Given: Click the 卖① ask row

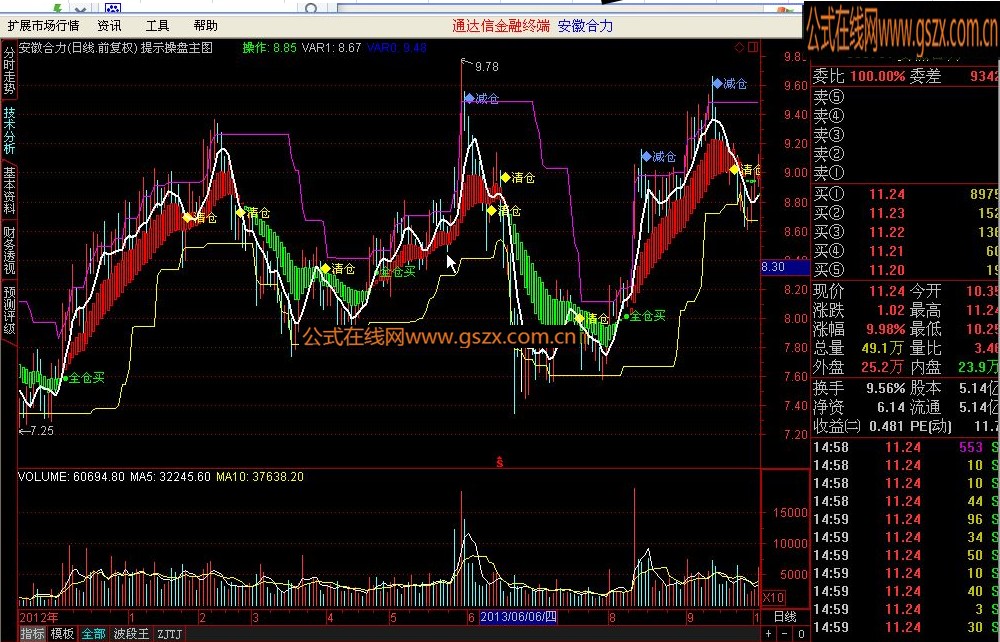Looking at the screenshot, I should click(x=905, y=173).
